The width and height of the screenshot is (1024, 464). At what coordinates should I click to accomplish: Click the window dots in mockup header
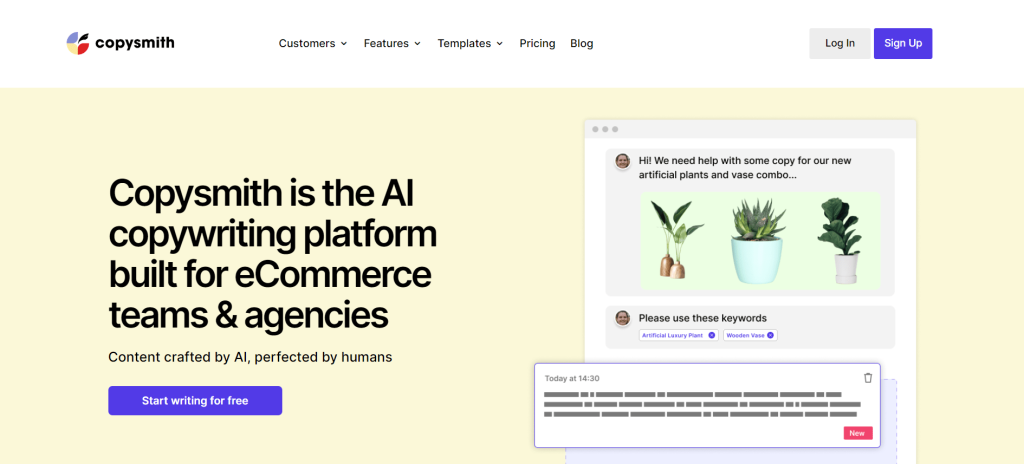pyautogui.click(x=605, y=129)
